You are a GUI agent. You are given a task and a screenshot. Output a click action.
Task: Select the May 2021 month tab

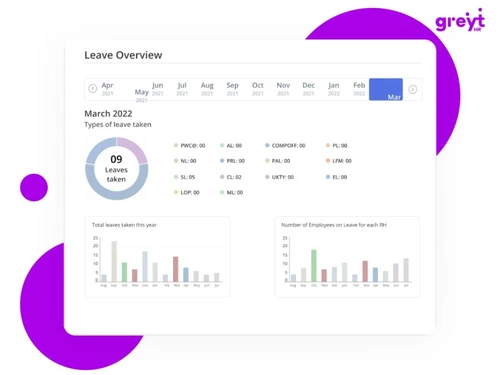pos(141,96)
